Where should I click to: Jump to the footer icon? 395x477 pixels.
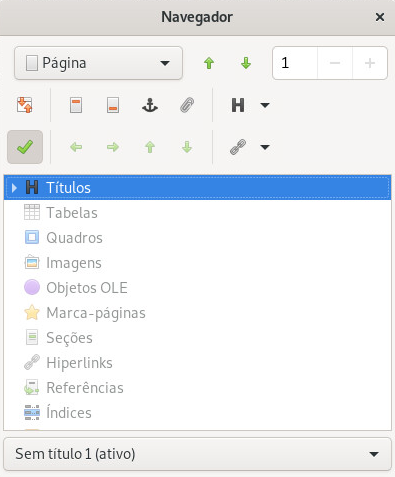click(113, 105)
